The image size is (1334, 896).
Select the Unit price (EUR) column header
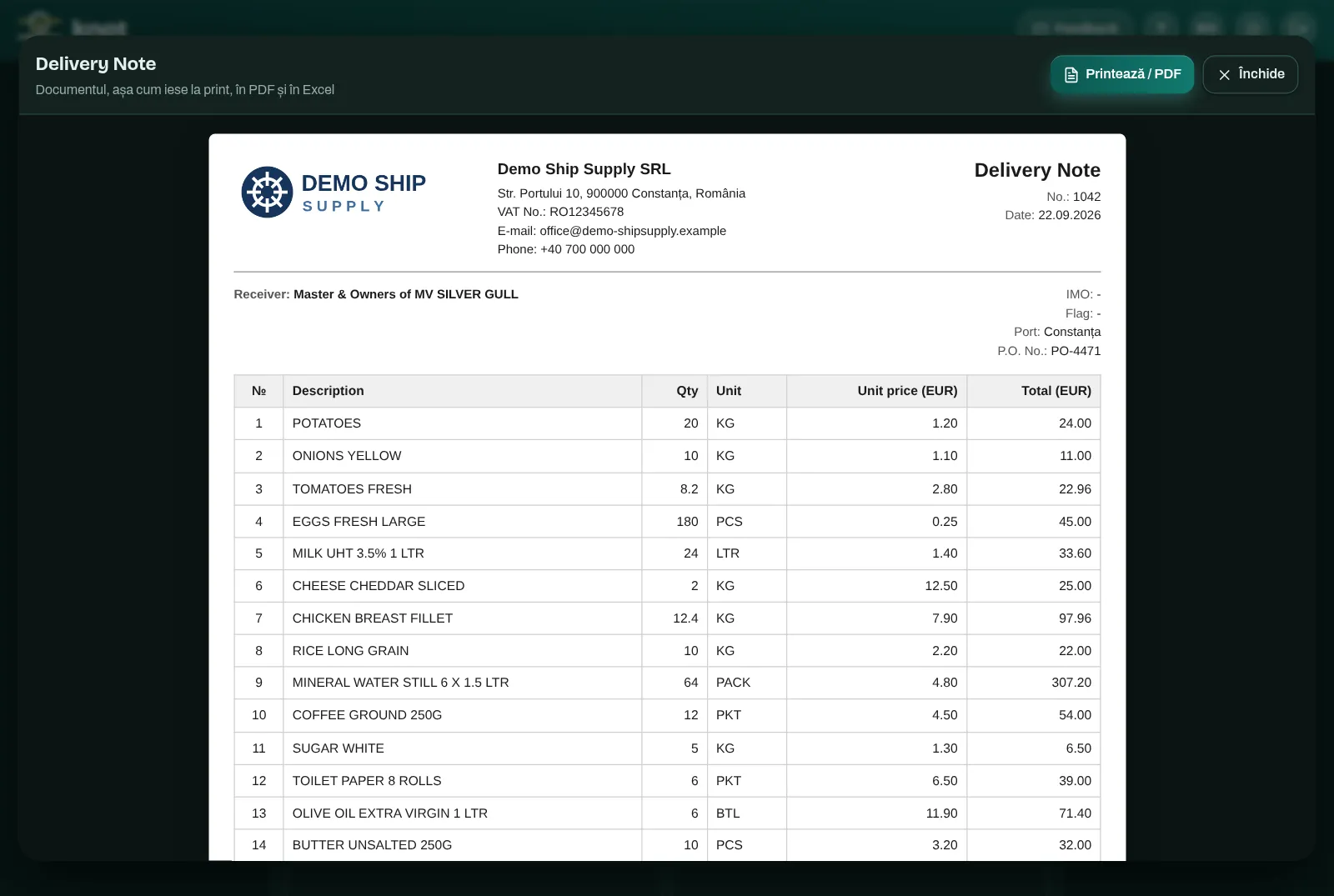876,391
